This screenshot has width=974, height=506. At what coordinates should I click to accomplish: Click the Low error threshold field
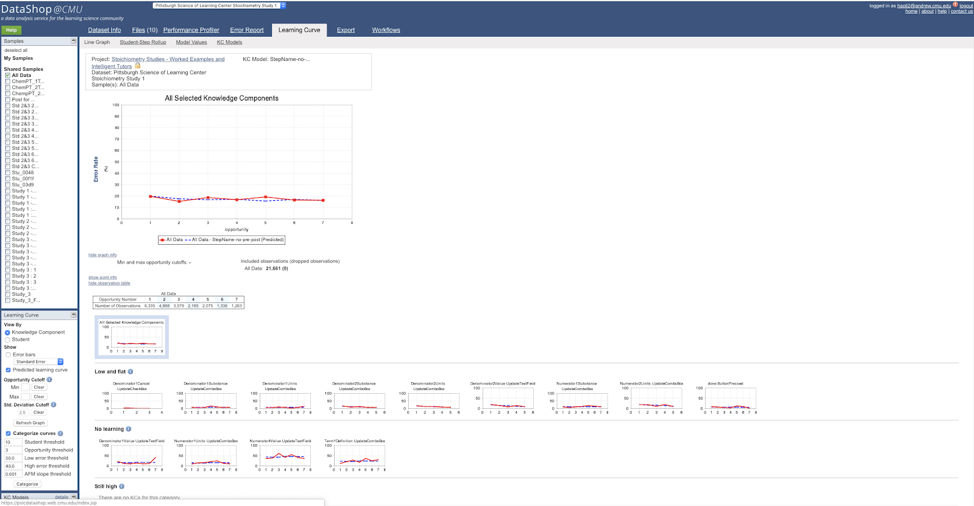coord(12,458)
